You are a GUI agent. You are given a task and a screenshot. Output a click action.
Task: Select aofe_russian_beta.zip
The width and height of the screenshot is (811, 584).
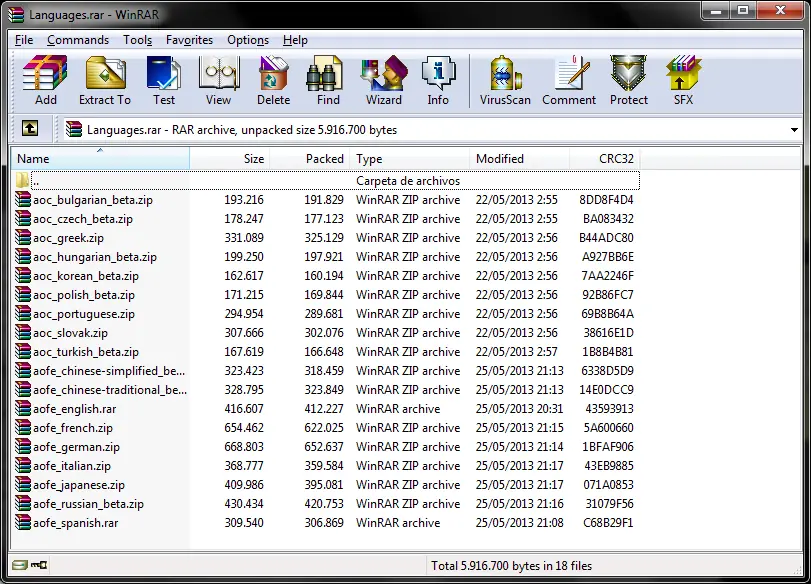click(x=88, y=504)
